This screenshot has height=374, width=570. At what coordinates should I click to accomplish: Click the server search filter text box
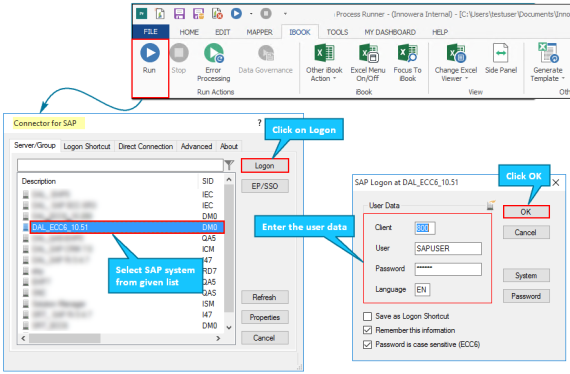[x=120, y=165]
